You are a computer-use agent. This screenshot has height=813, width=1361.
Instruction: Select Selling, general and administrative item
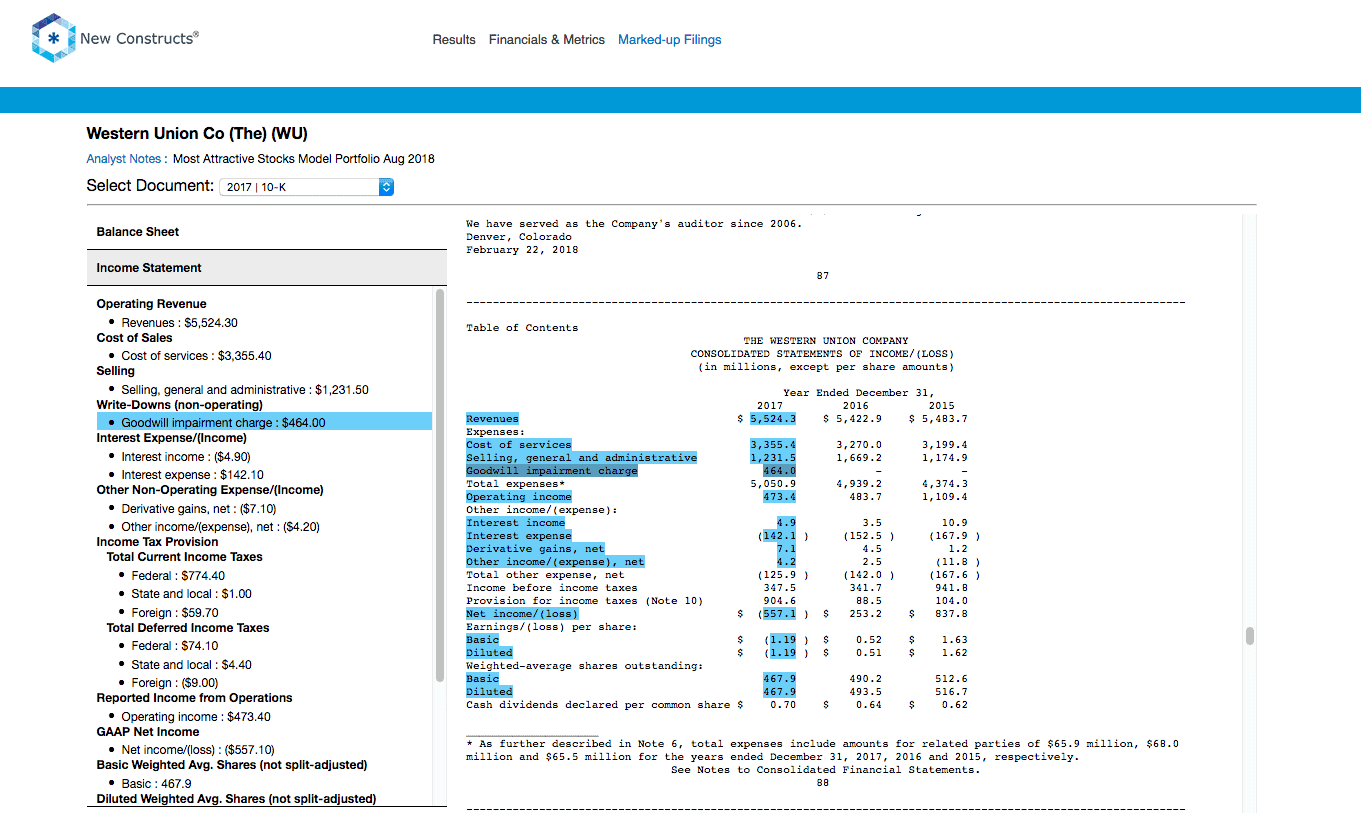245,390
